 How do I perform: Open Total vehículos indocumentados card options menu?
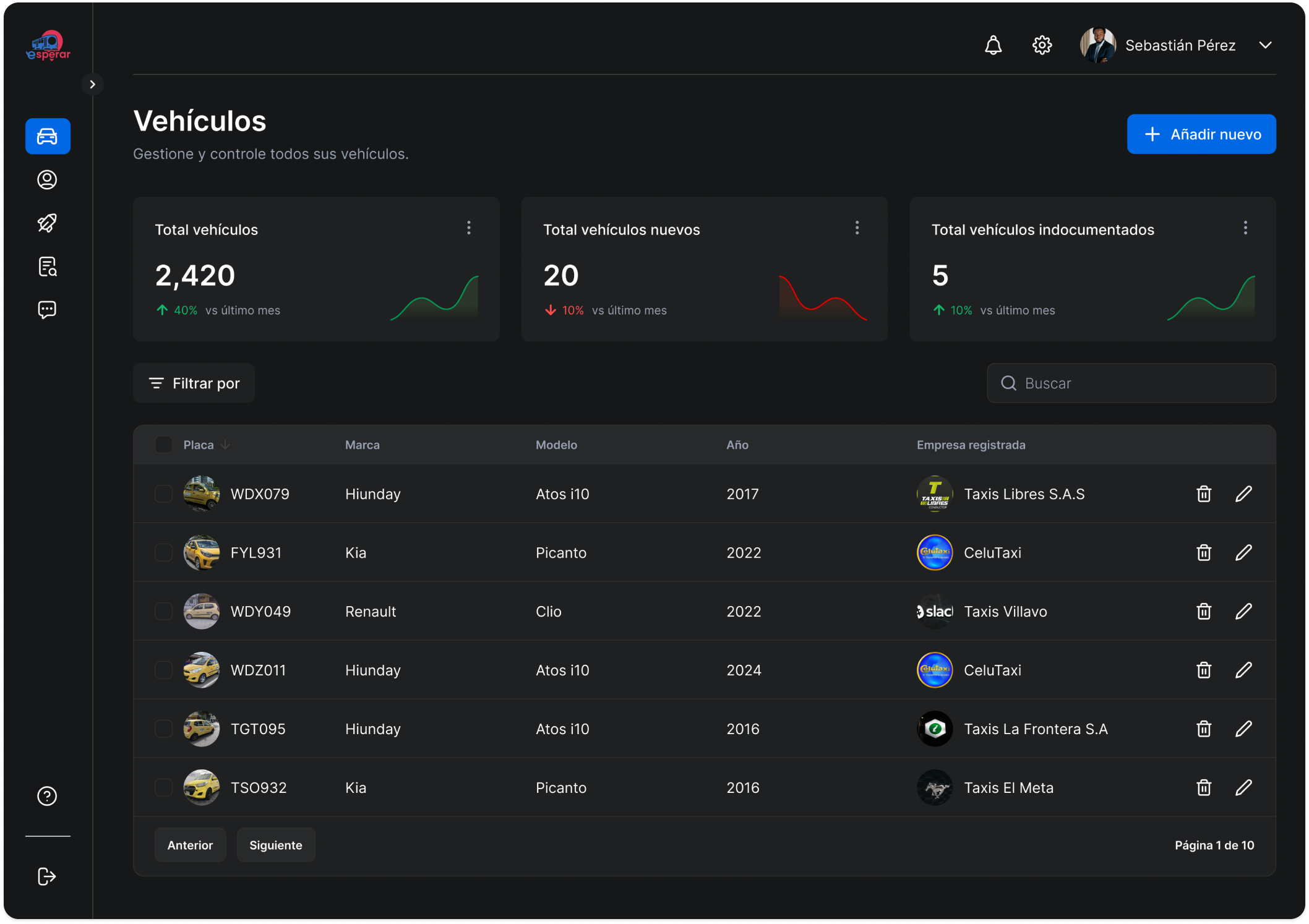click(x=1245, y=228)
